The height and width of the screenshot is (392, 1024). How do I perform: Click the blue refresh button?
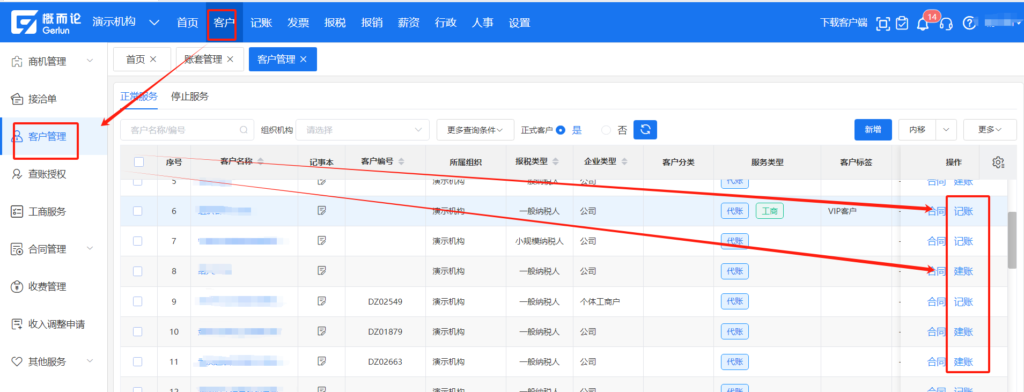tap(645, 129)
